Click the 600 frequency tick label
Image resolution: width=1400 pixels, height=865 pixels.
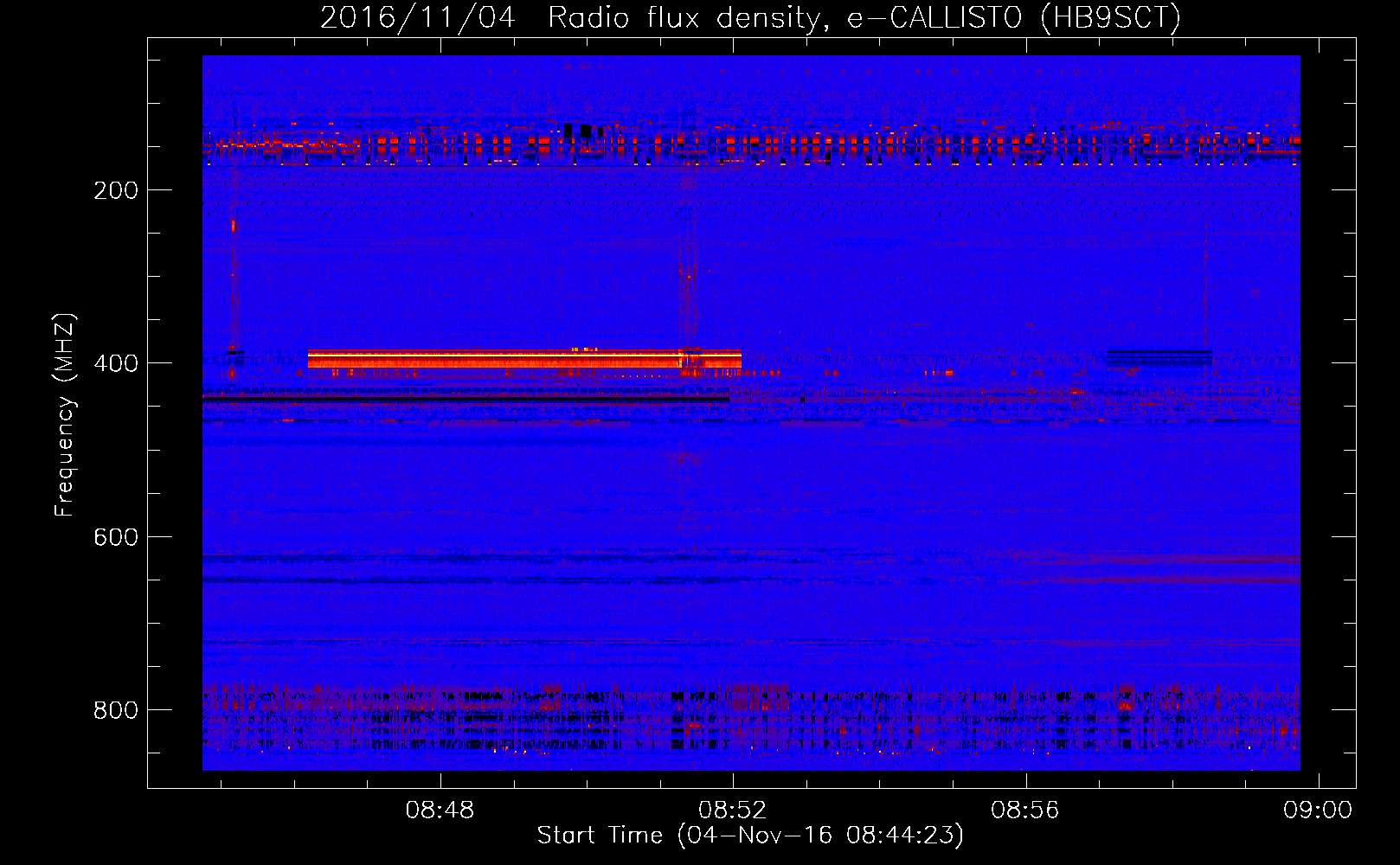pyautogui.click(x=116, y=537)
